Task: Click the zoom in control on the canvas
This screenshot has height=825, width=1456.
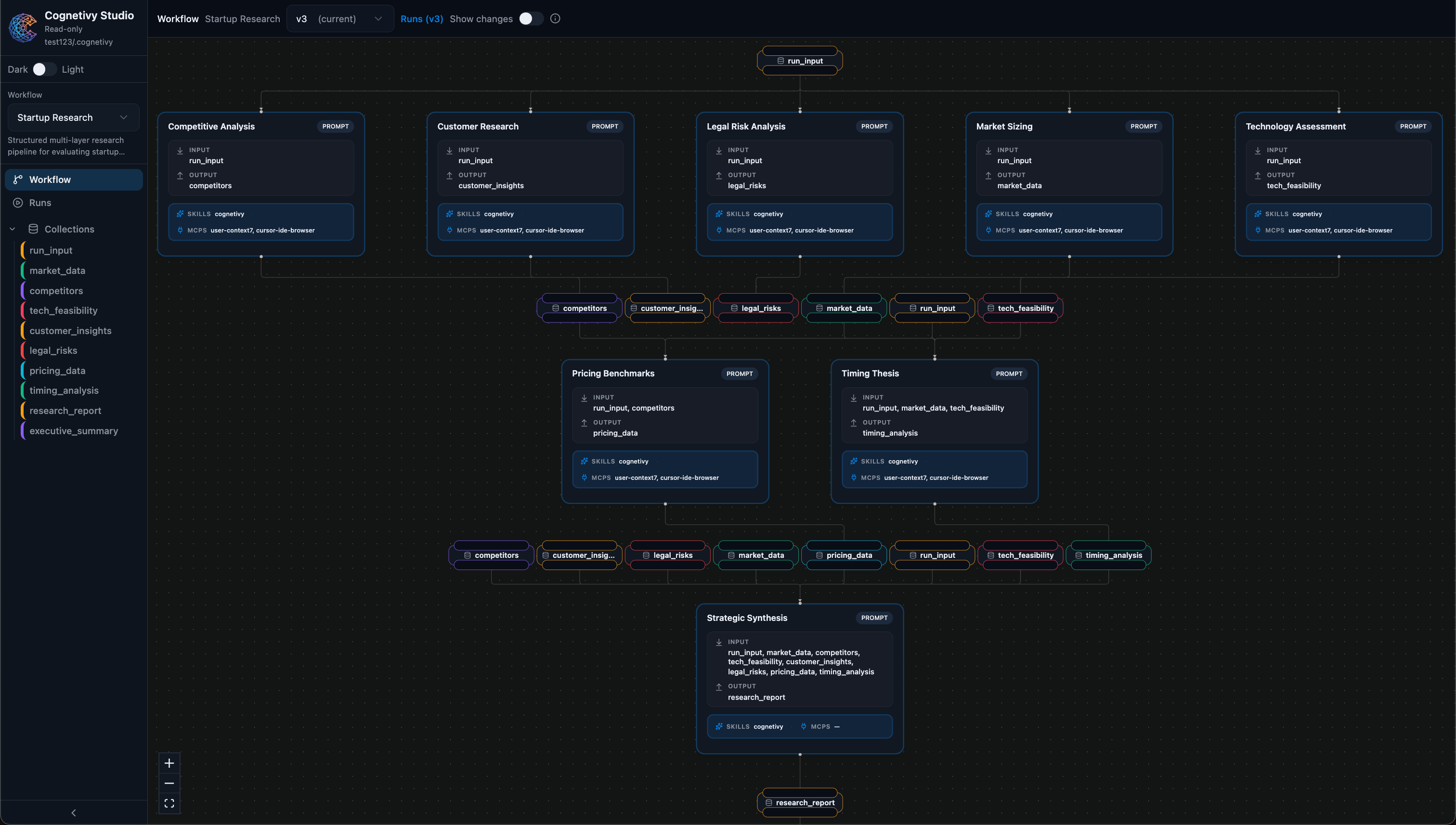Action: pos(169,763)
